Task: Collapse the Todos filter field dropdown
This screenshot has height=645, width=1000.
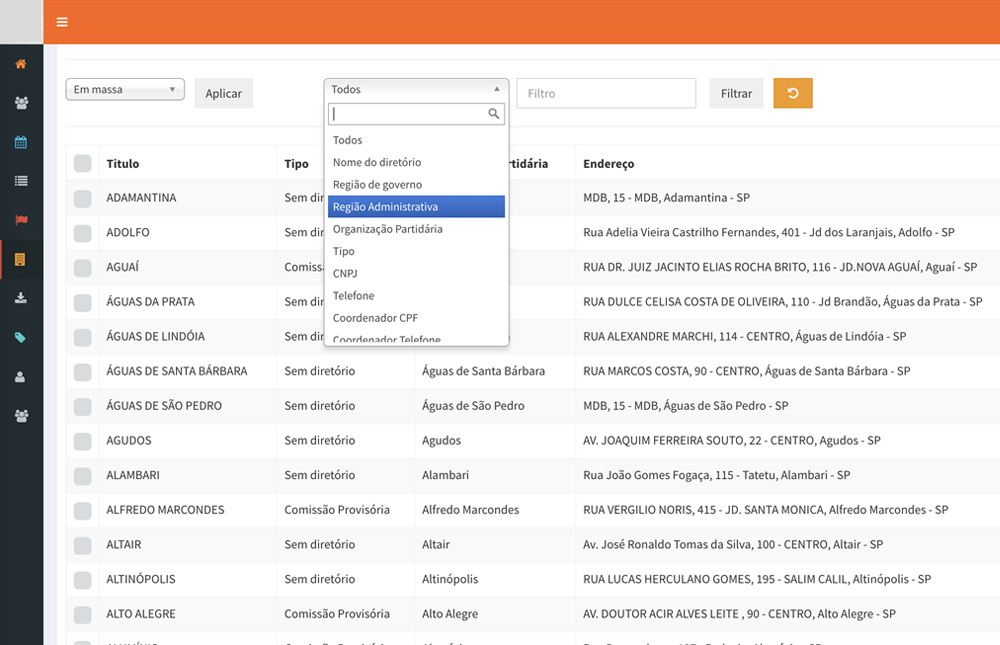Action: (x=416, y=89)
